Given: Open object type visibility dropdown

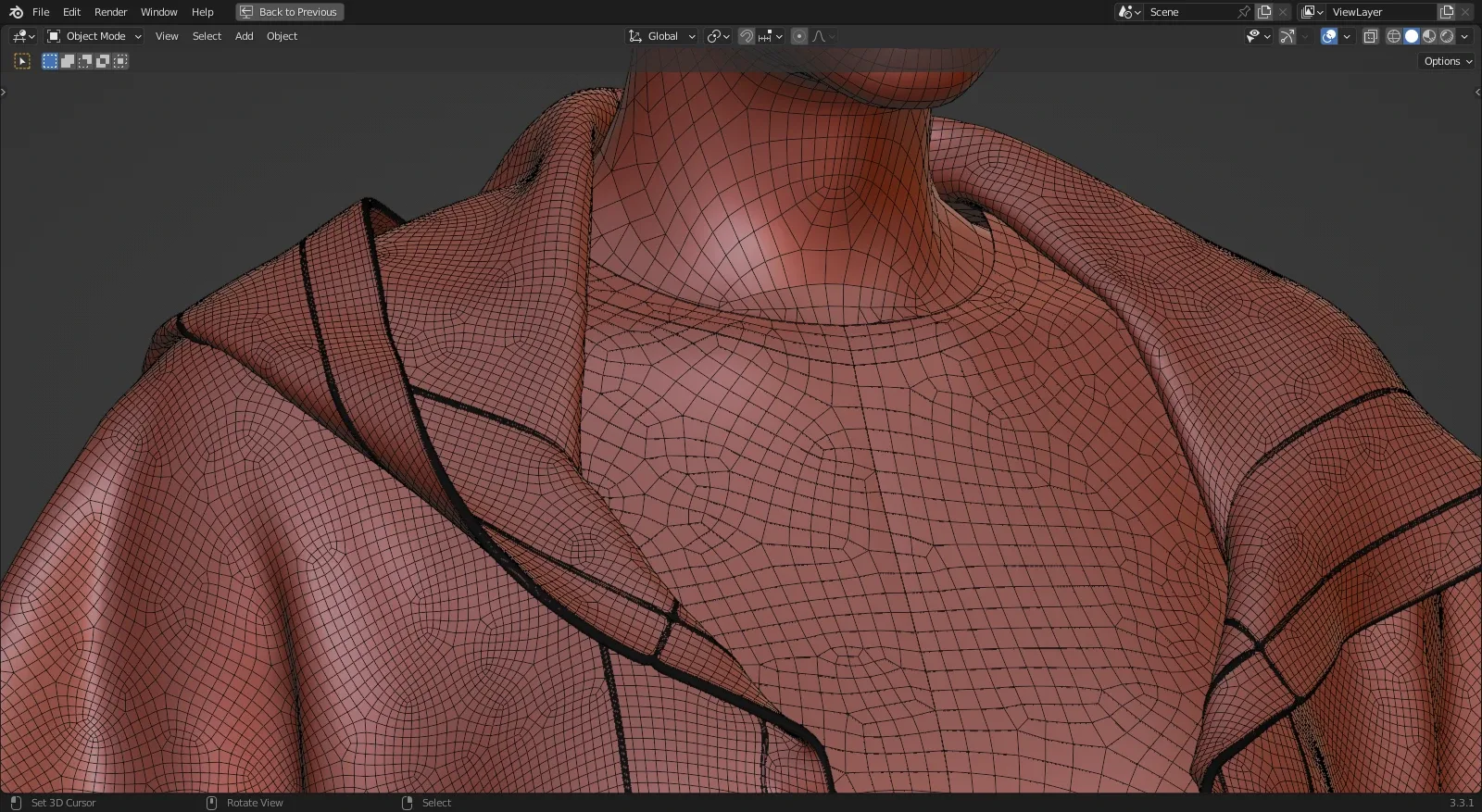Looking at the screenshot, I should pyautogui.click(x=1258, y=36).
